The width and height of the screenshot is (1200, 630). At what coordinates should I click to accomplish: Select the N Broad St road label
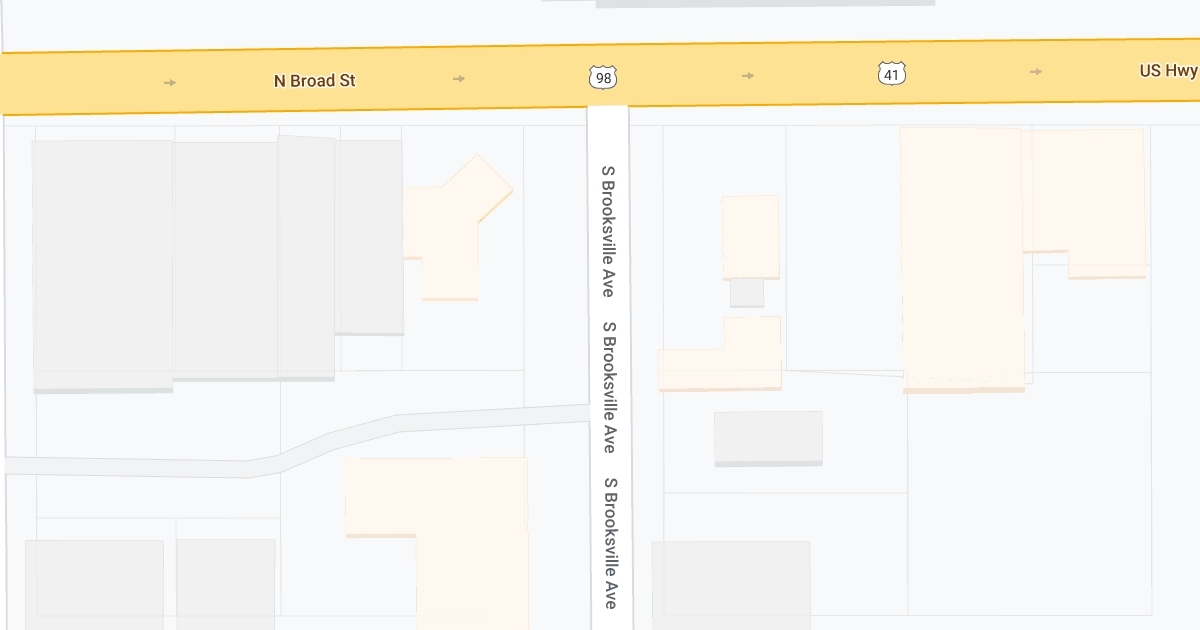pos(314,80)
